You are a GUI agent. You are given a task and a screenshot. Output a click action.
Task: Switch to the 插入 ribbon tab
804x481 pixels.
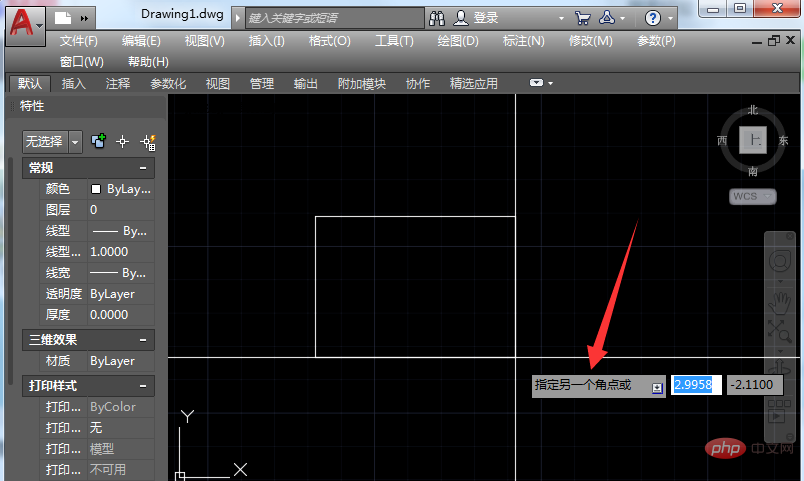tap(74, 84)
